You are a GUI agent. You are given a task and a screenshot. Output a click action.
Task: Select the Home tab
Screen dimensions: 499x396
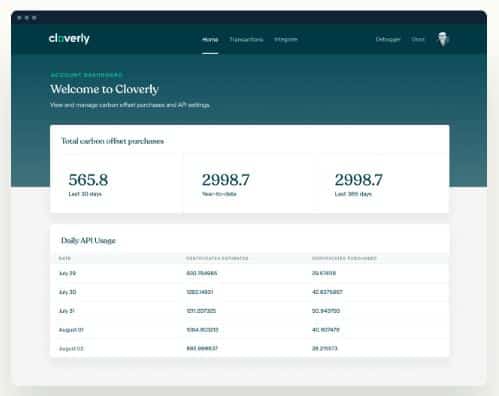click(210, 40)
